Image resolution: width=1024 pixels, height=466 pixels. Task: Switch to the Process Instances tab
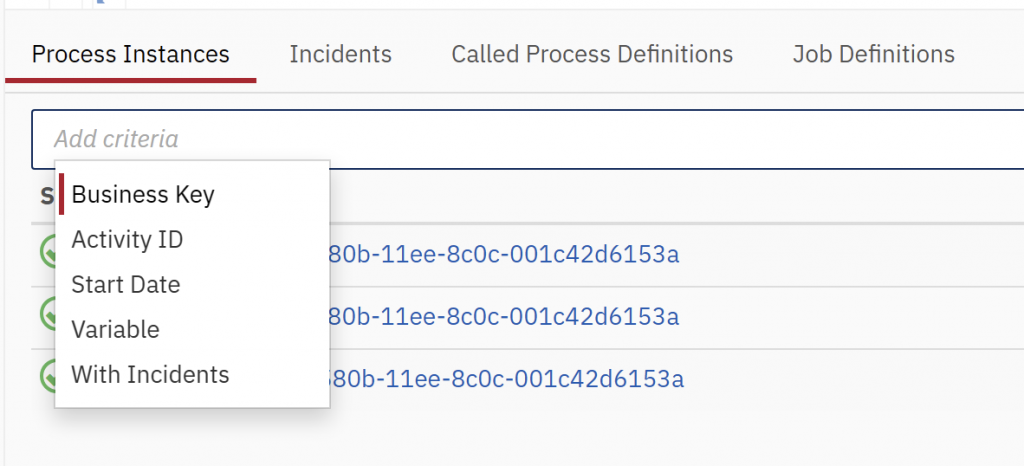click(131, 54)
